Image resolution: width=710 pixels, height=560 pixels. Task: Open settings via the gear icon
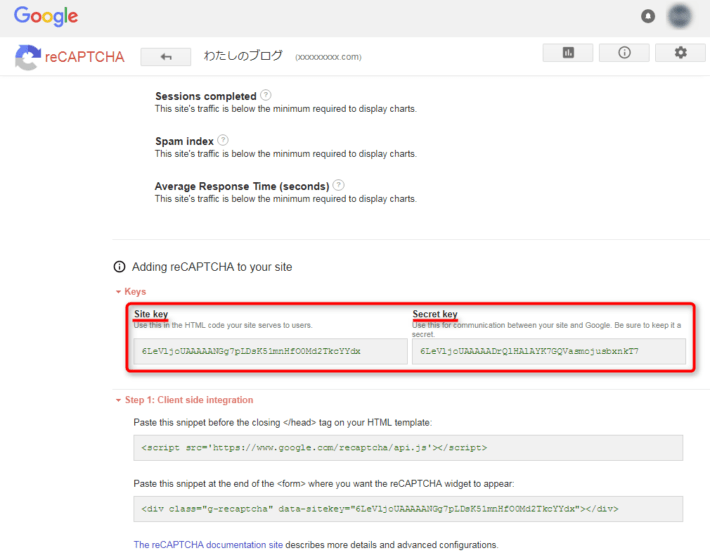coord(681,53)
